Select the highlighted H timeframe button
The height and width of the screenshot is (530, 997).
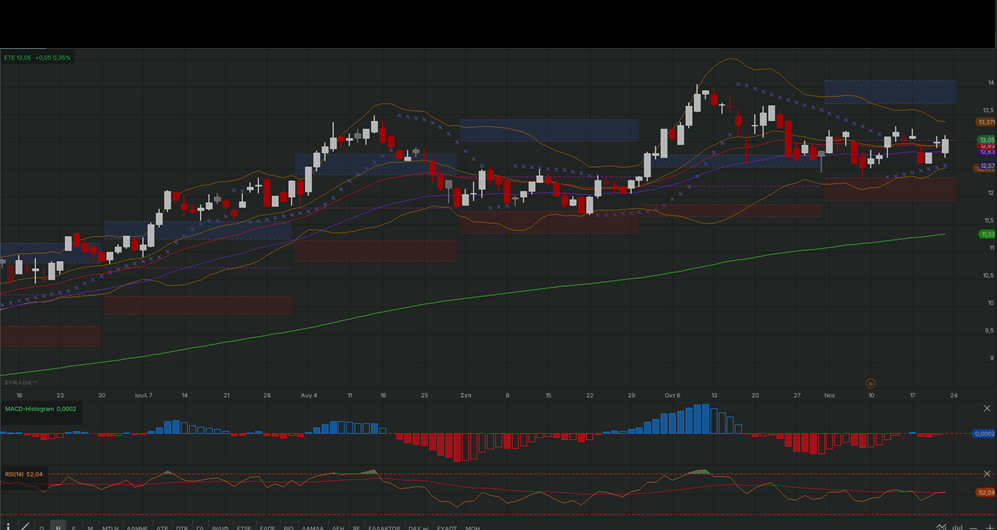pos(58,527)
